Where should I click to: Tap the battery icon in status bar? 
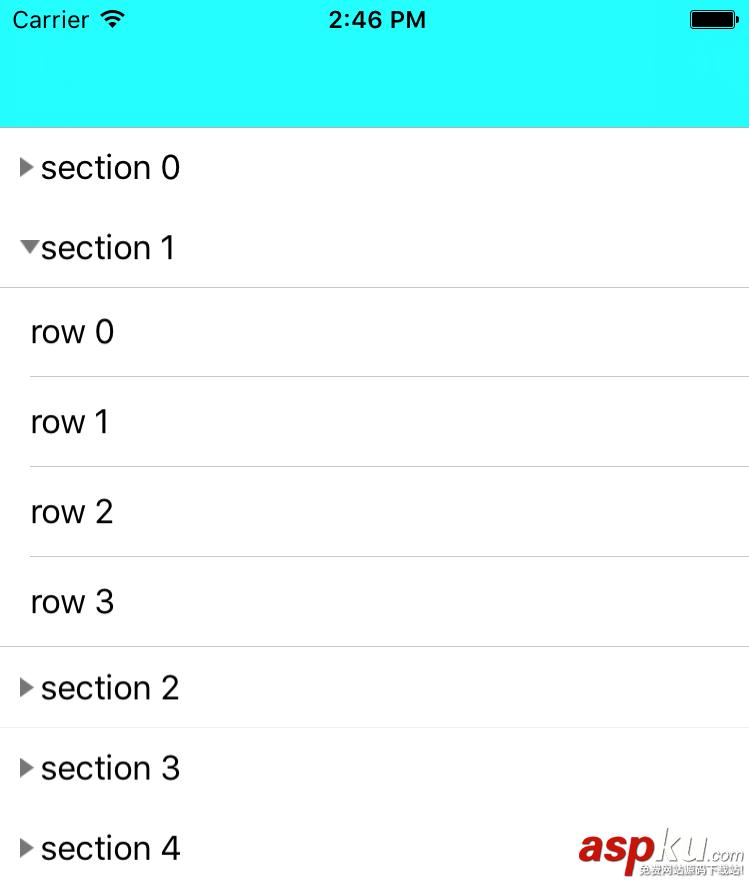click(713, 19)
